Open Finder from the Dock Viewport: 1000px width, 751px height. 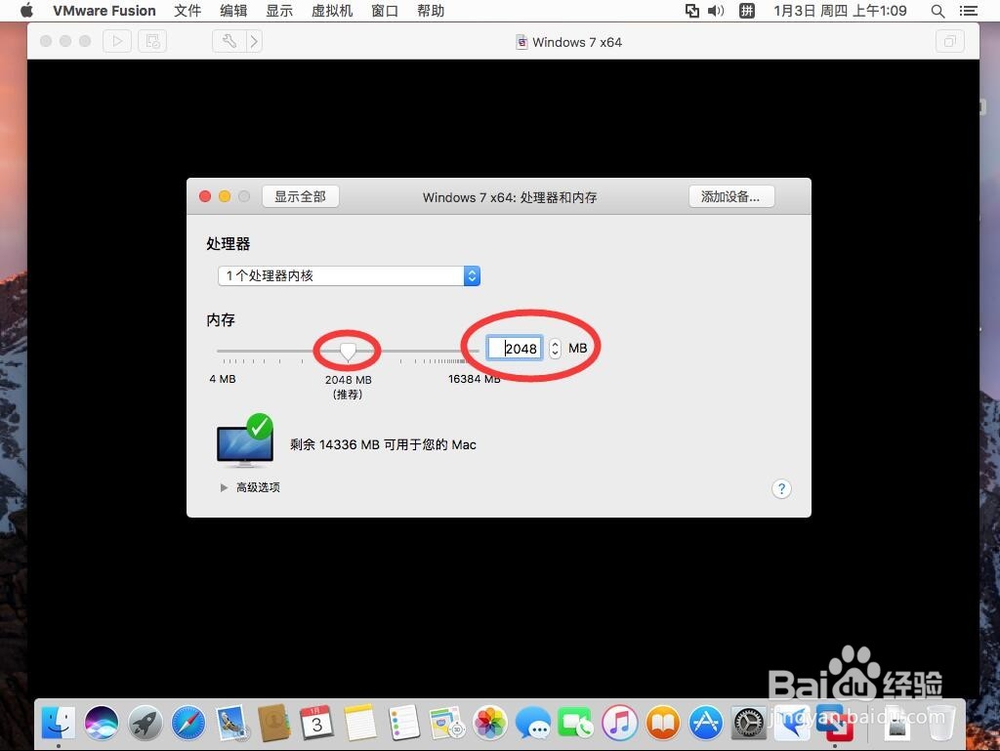[x=58, y=723]
